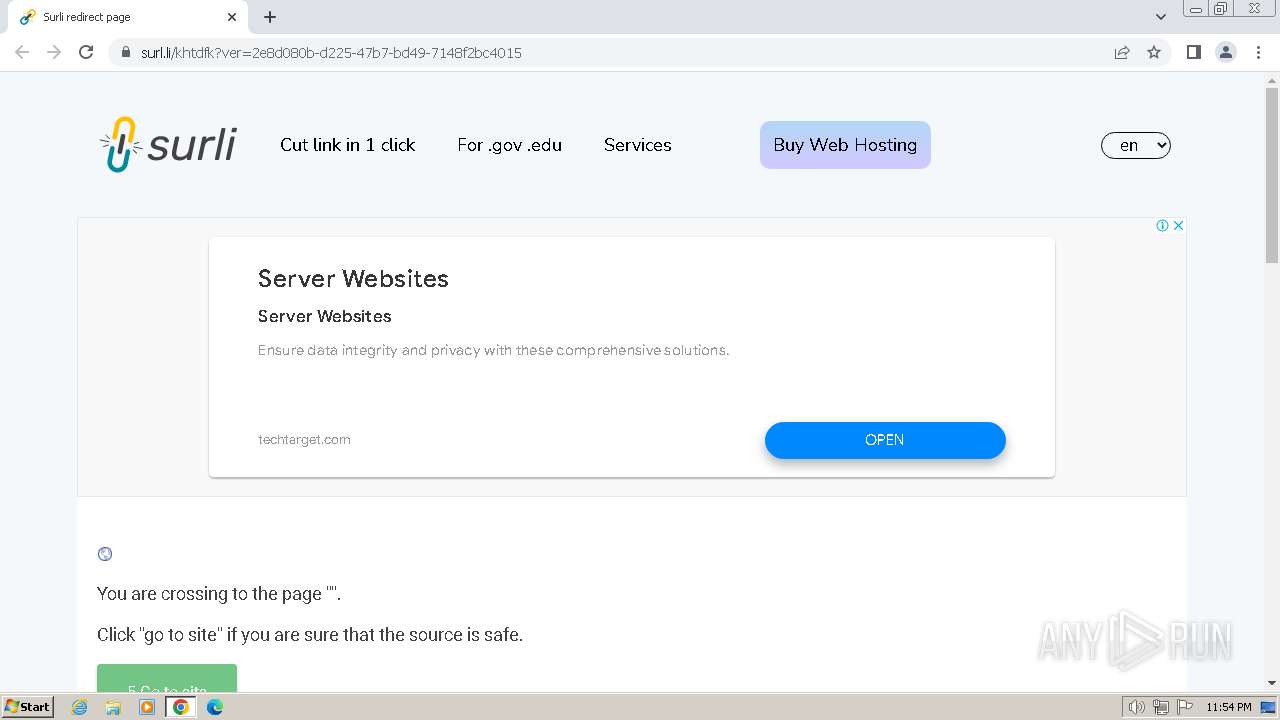Click the small globe icon above message
The image size is (1280, 720).
[105, 554]
